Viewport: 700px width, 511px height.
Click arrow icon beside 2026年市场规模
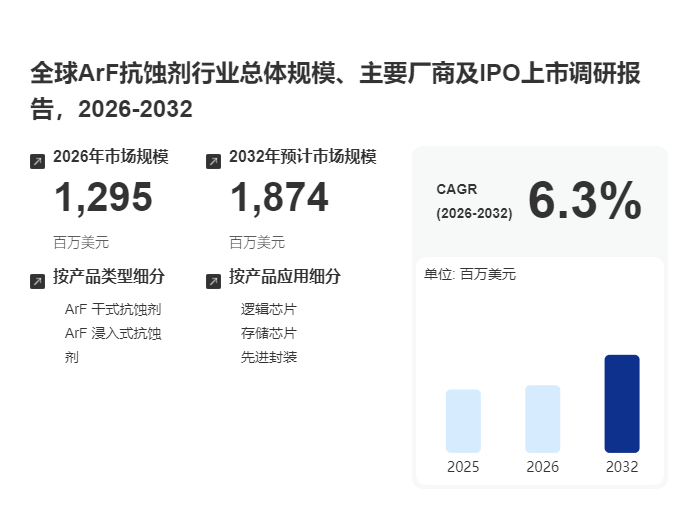point(38,162)
